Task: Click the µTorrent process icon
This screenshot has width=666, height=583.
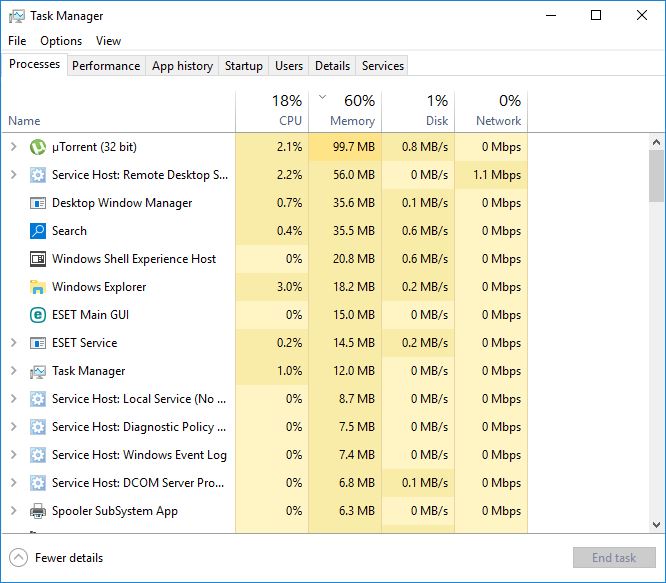Action: pos(38,147)
